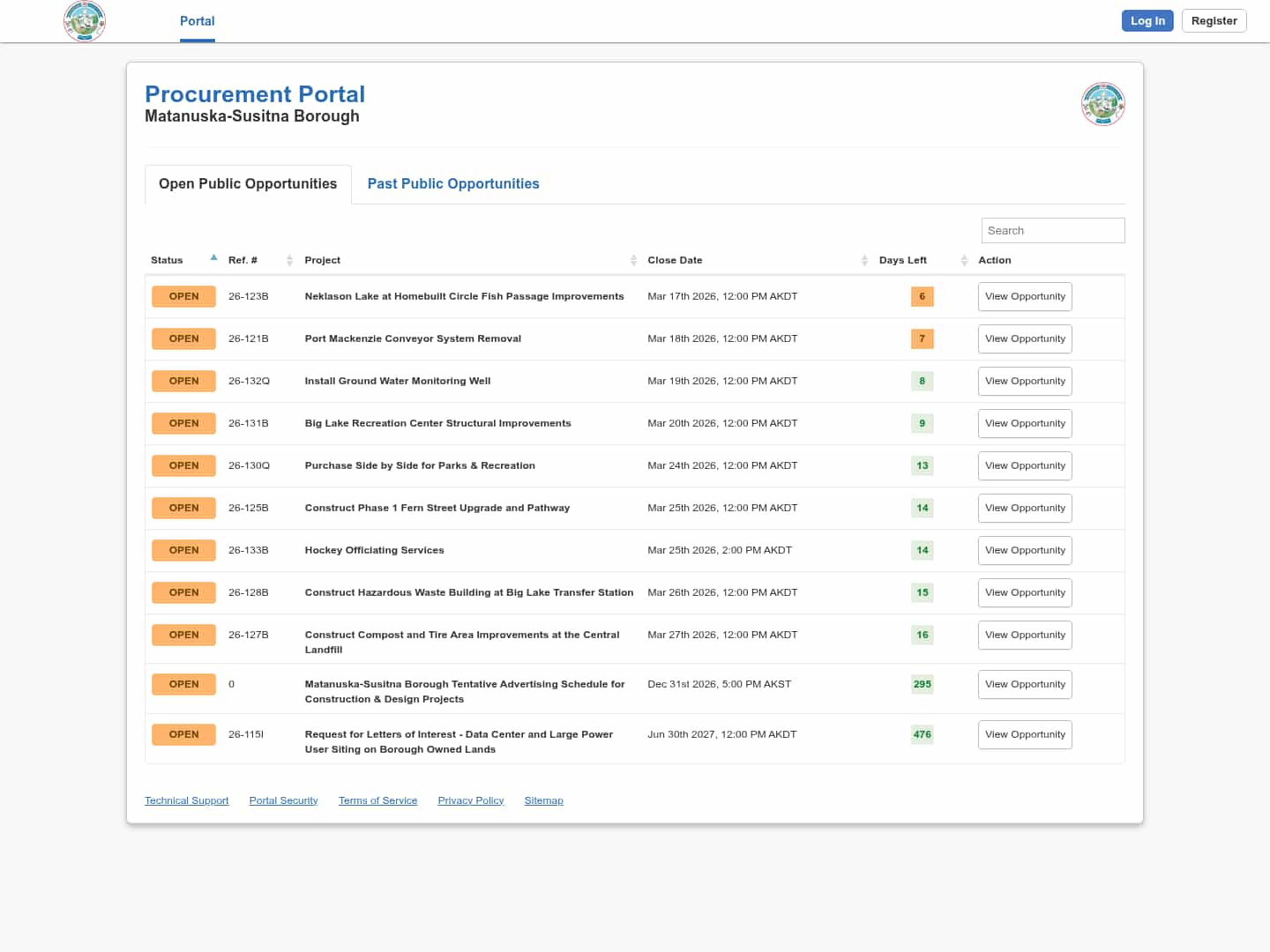Select the Open Public Opportunities tab
Image resolution: width=1270 pixels, height=952 pixels.
click(x=248, y=184)
